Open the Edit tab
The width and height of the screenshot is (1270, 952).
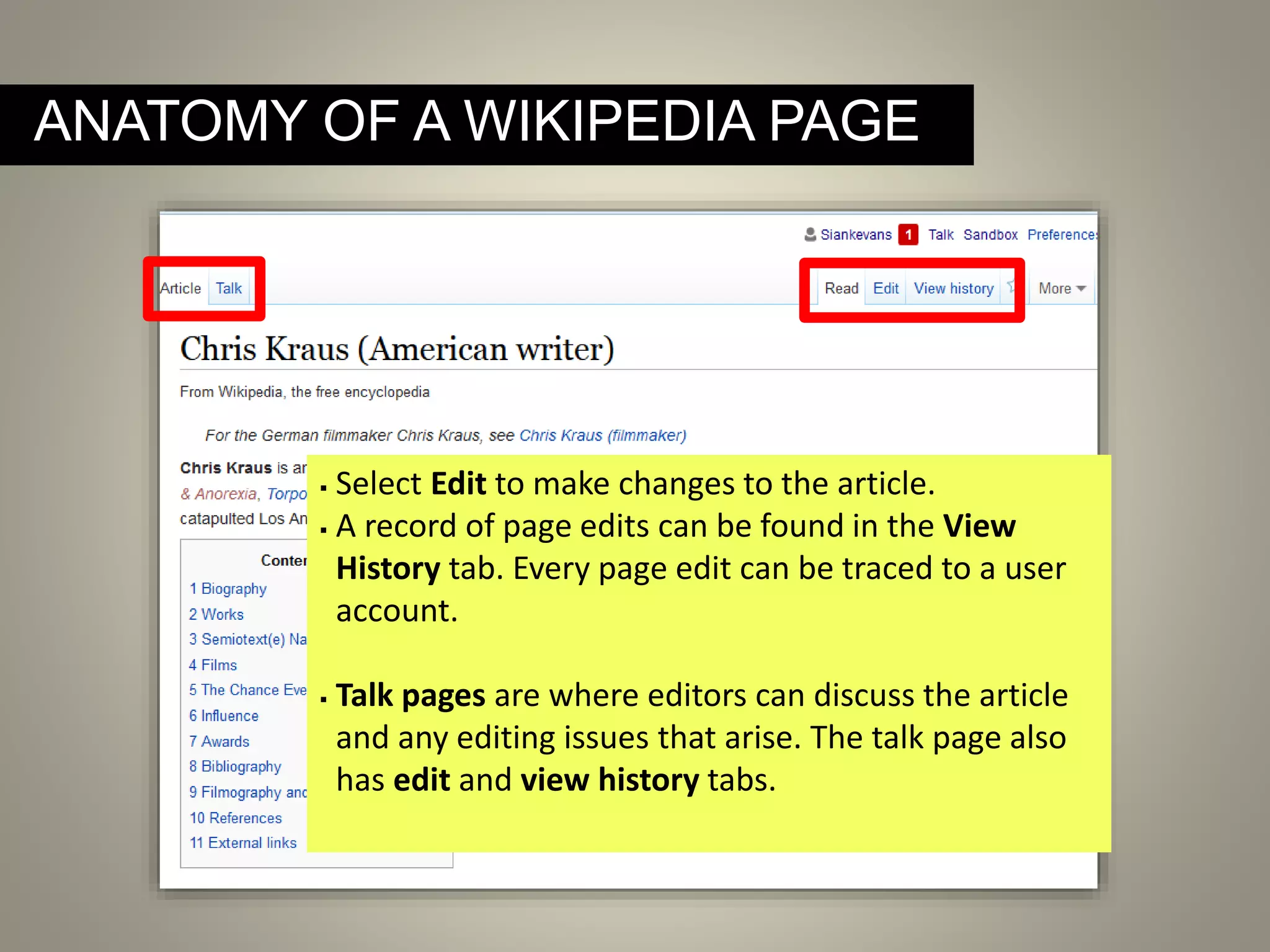click(x=886, y=288)
